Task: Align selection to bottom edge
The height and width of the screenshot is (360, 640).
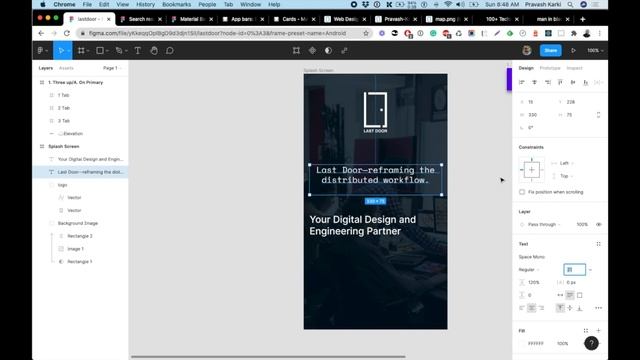Action: (586, 82)
